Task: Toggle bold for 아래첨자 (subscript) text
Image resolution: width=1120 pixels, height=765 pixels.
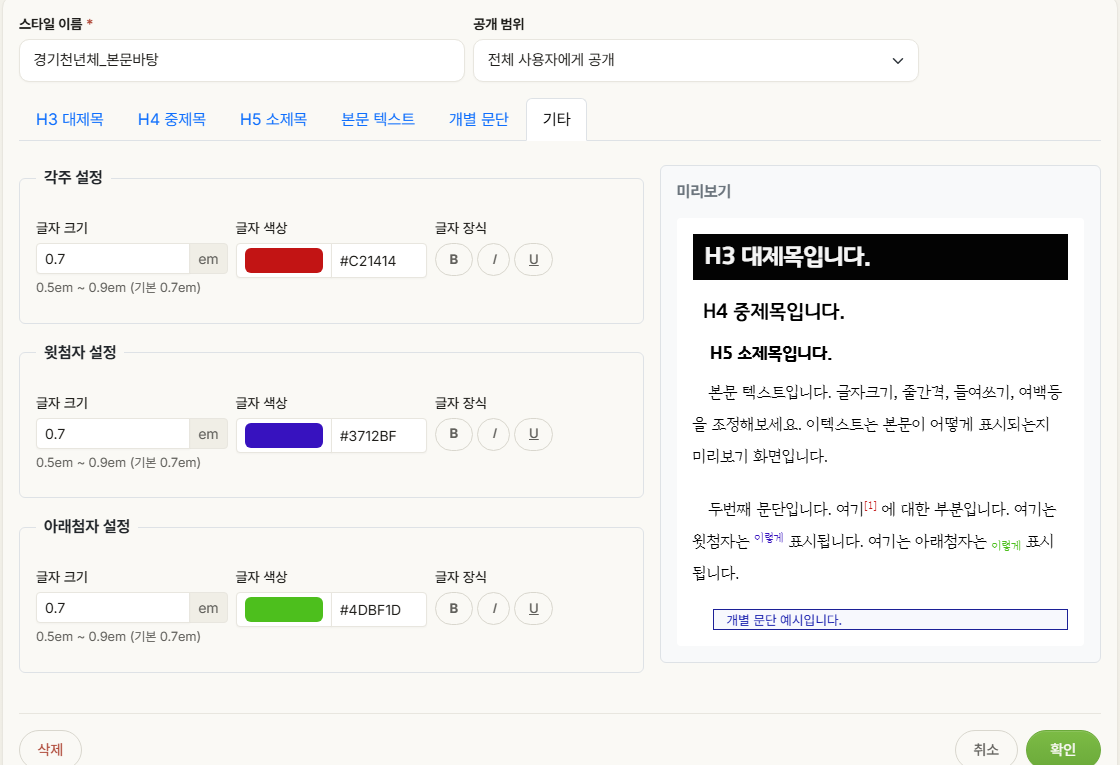Action: coord(454,609)
